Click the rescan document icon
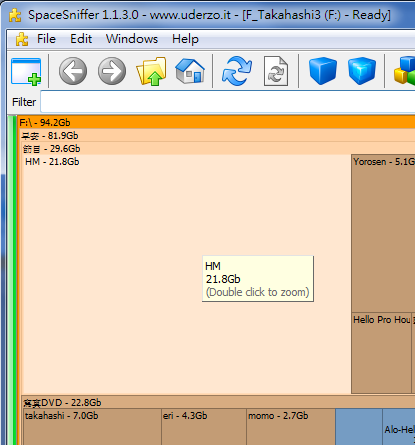Screen dimensions: 415x445 click(276, 71)
